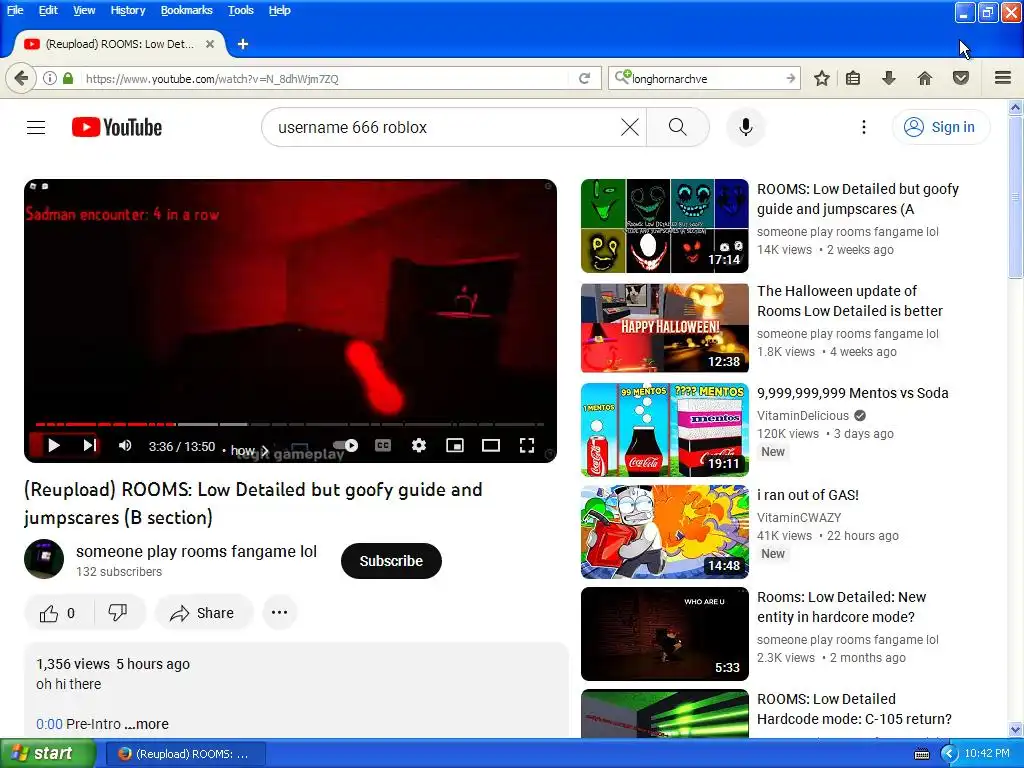Screen dimensions: 1024x768
Task: Click the Pocket save icon
Action: 961,78
